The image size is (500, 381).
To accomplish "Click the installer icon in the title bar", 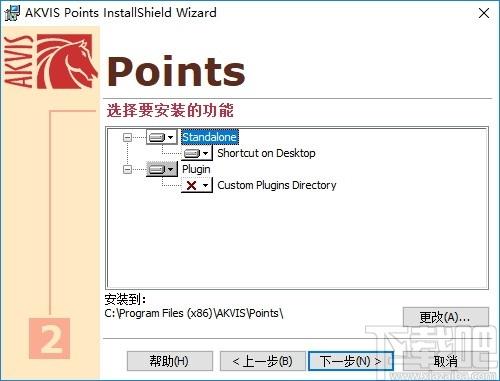I will tap(12, 13).
